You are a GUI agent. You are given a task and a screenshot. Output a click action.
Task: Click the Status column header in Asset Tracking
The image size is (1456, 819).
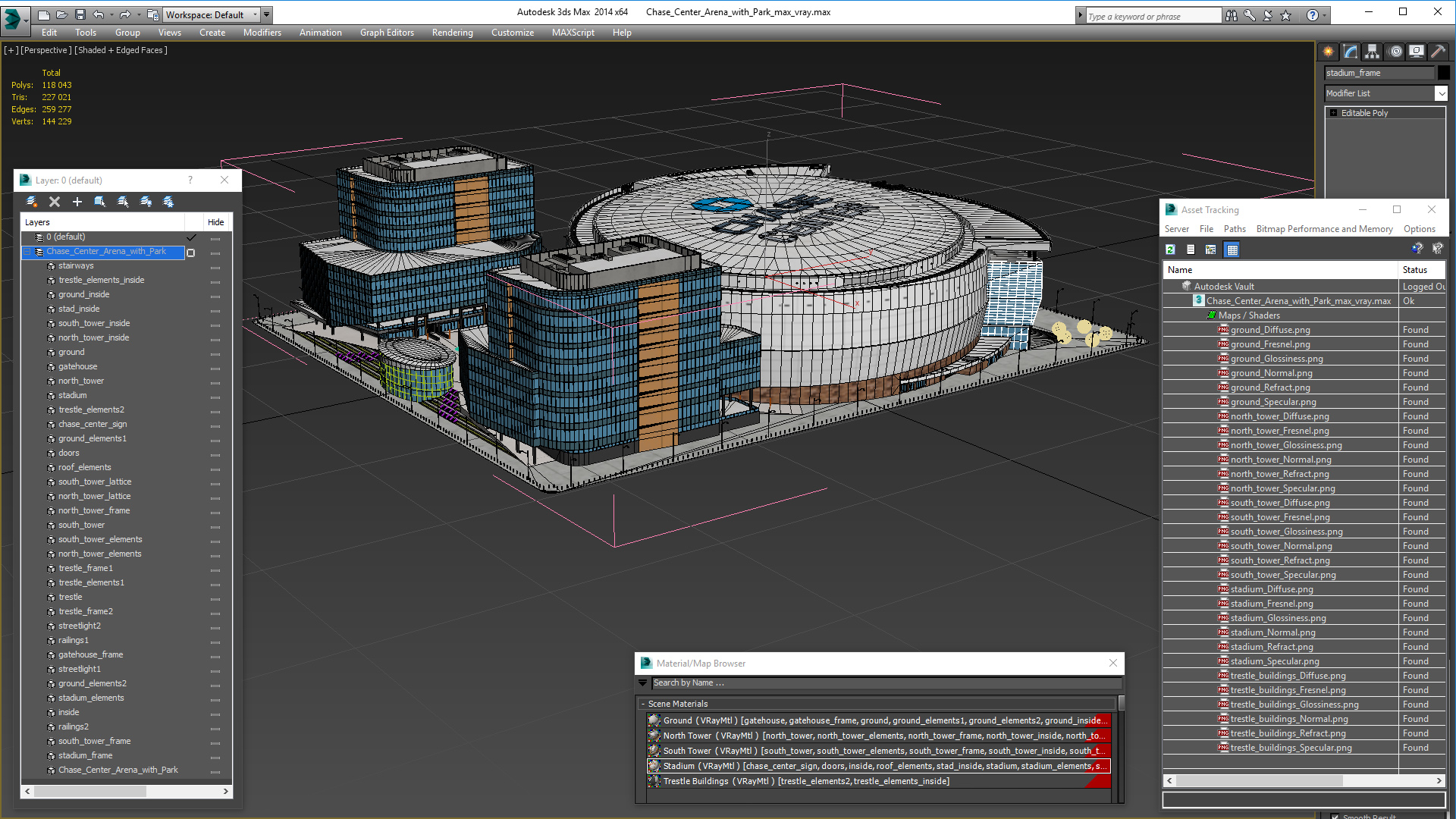point(1422,270)
